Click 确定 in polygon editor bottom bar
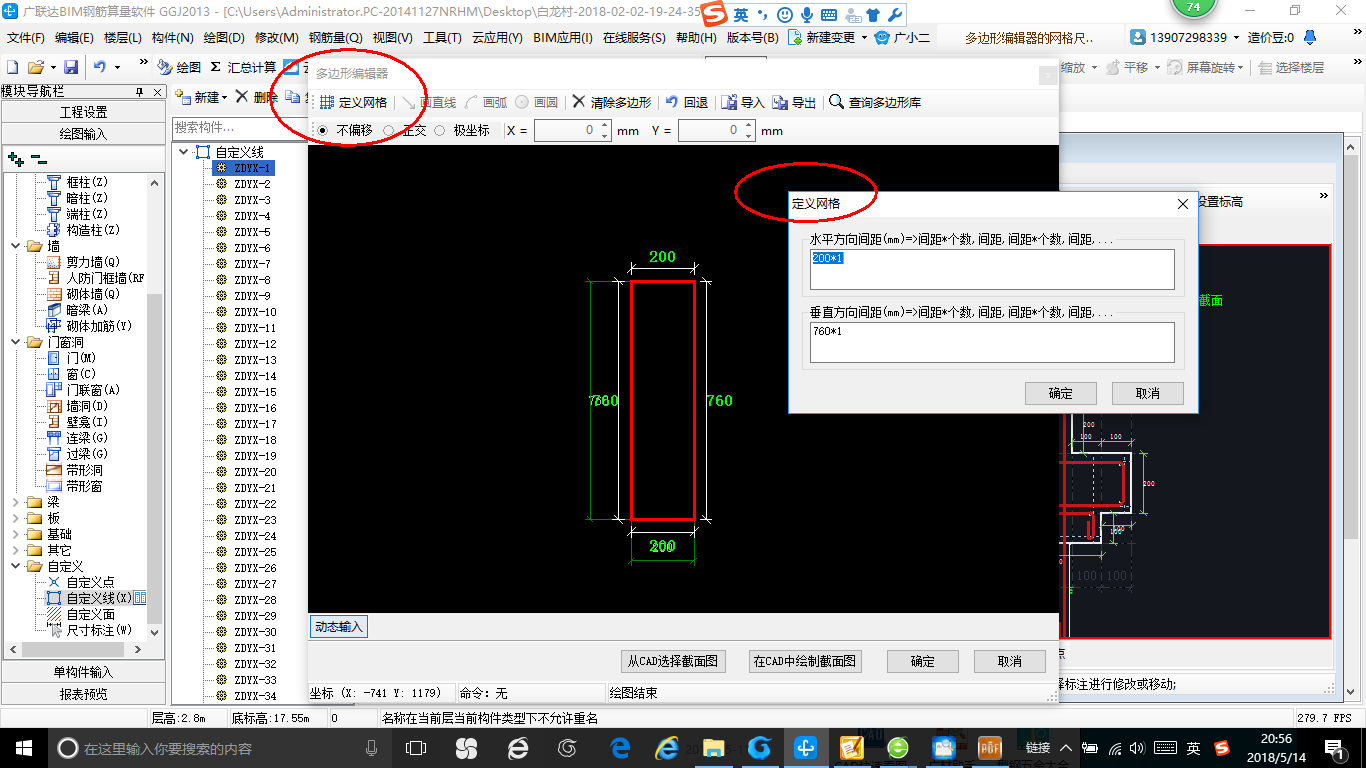The image size is (1366, 768). (923, 661)
